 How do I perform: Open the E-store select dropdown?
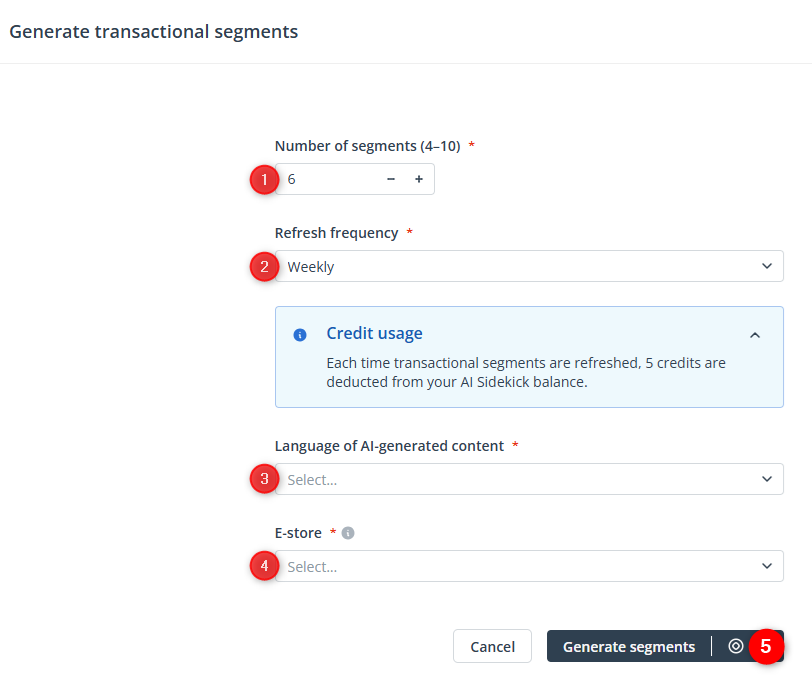(x=529, y=566)
